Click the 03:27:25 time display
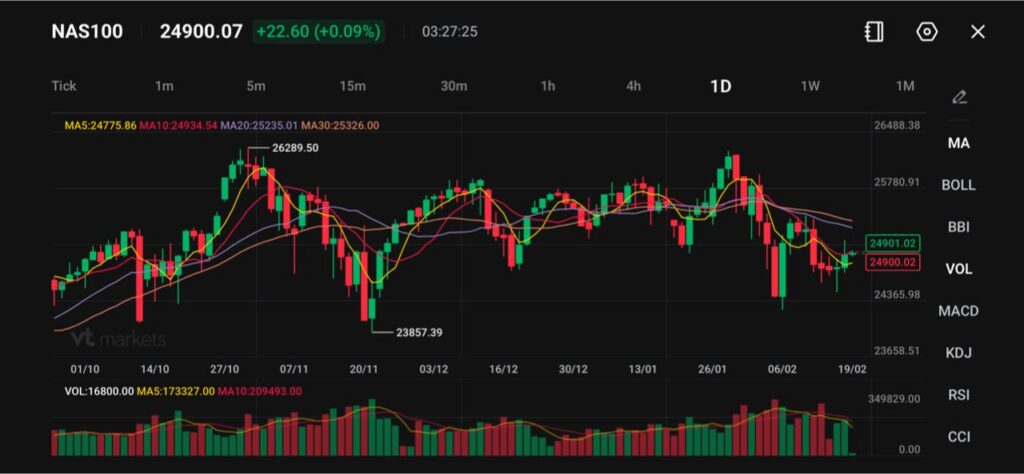This screenshot has height=474, width=1024. pos(449,32)
